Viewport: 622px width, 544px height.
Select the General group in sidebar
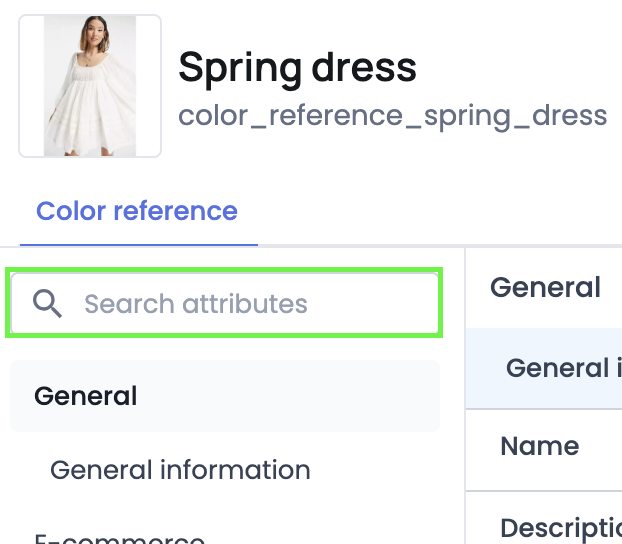pos(86,396)
